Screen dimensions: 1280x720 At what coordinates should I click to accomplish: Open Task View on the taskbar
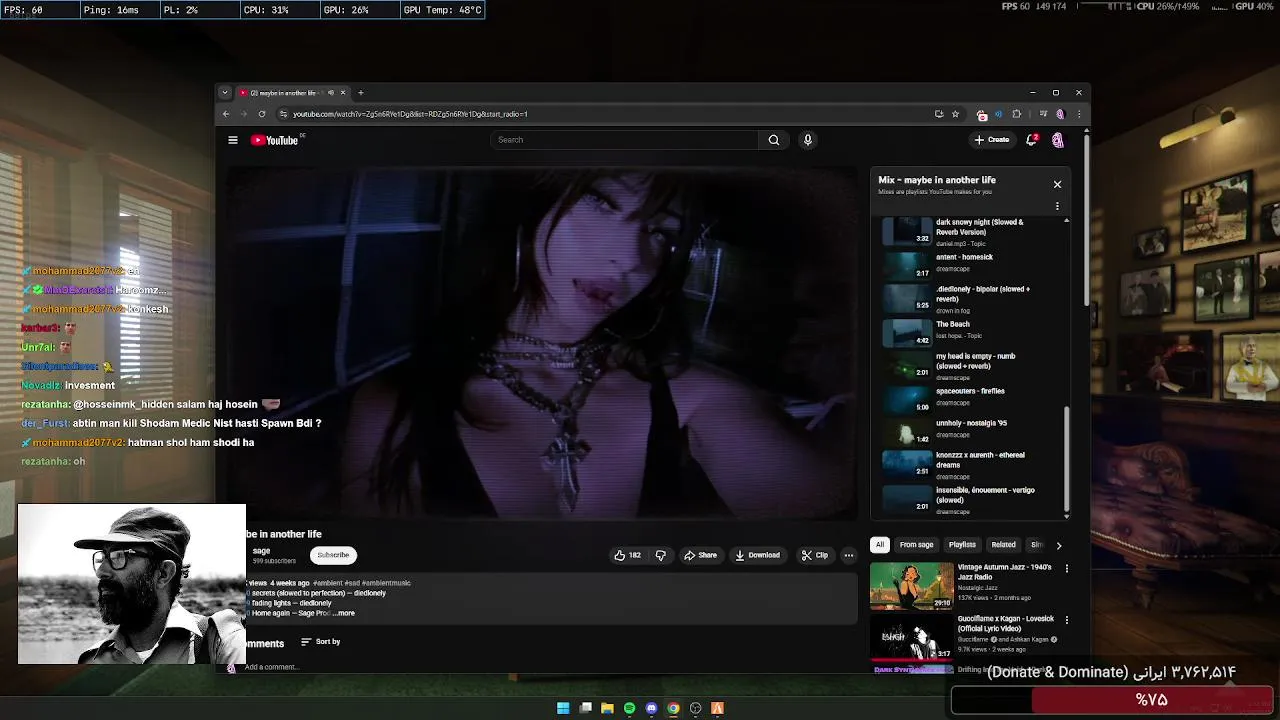[x=585, y=708]
